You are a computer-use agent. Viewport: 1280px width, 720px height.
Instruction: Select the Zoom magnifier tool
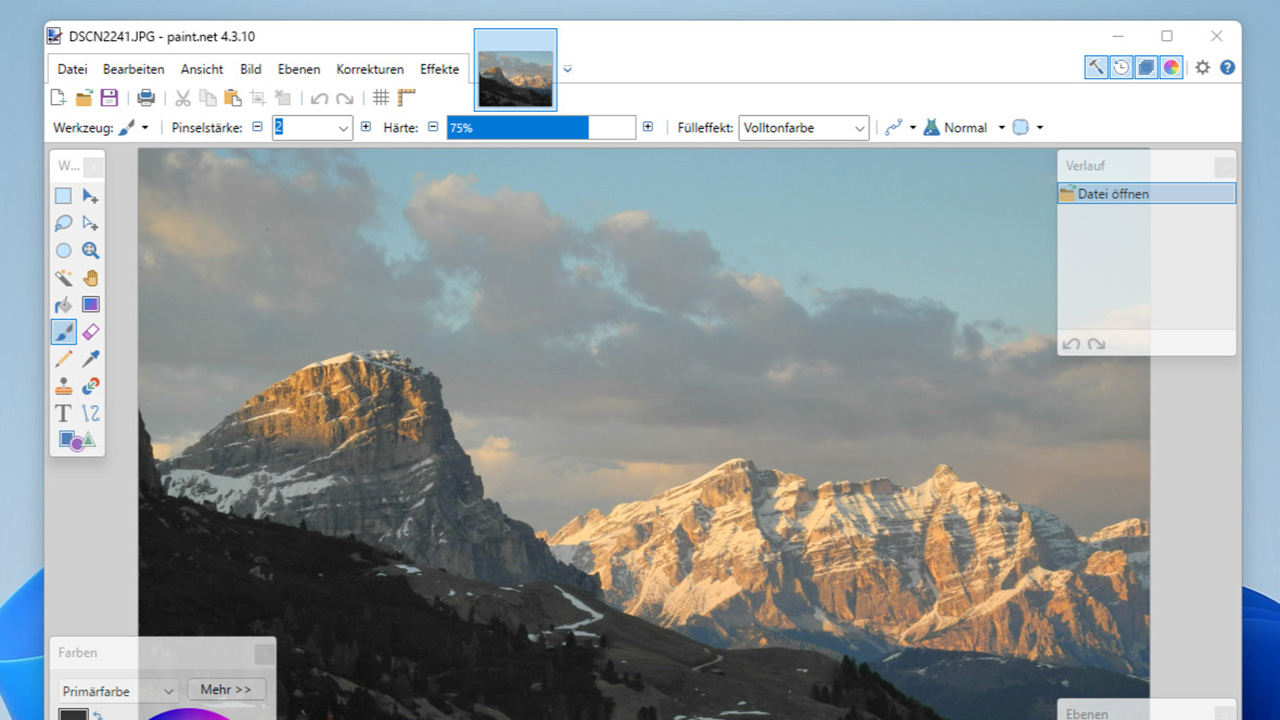(91, 250)
